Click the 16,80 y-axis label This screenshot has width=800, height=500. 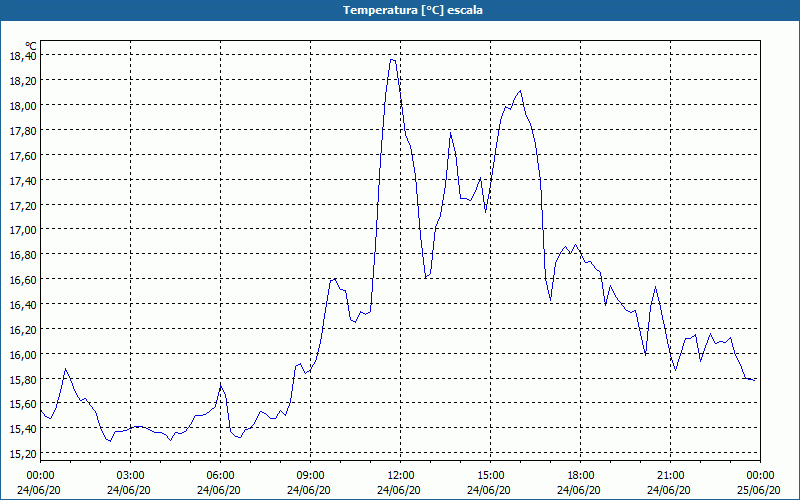tap(23, 255)
